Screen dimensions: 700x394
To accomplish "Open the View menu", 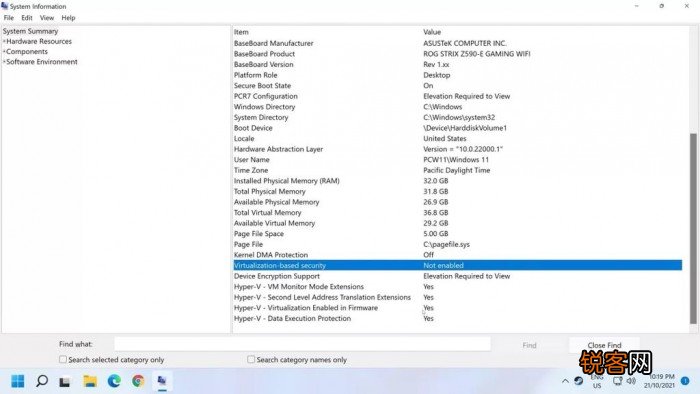I will [x=47, y=18].
